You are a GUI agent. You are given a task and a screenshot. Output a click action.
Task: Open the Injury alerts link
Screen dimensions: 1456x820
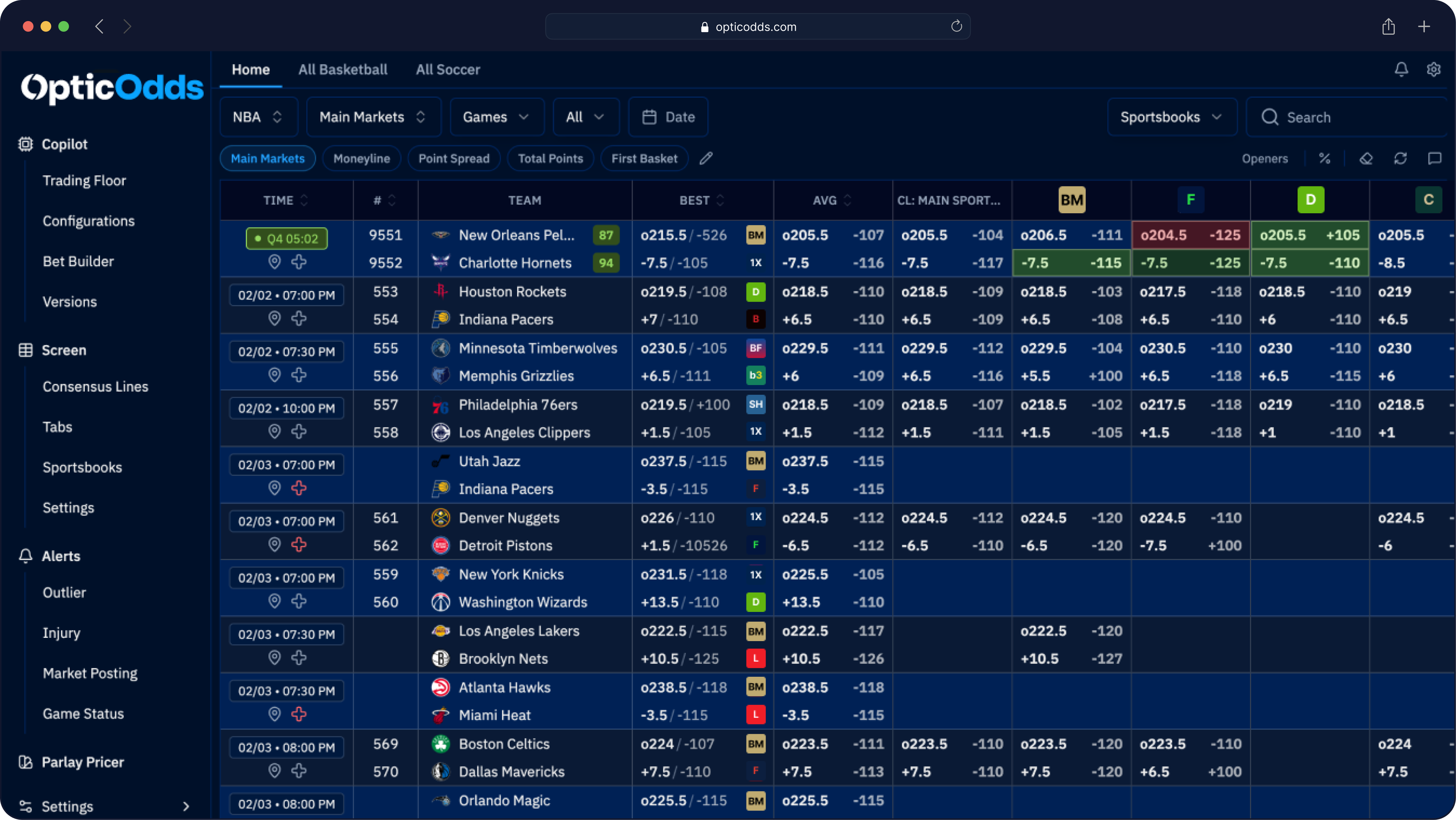point(62,633)
